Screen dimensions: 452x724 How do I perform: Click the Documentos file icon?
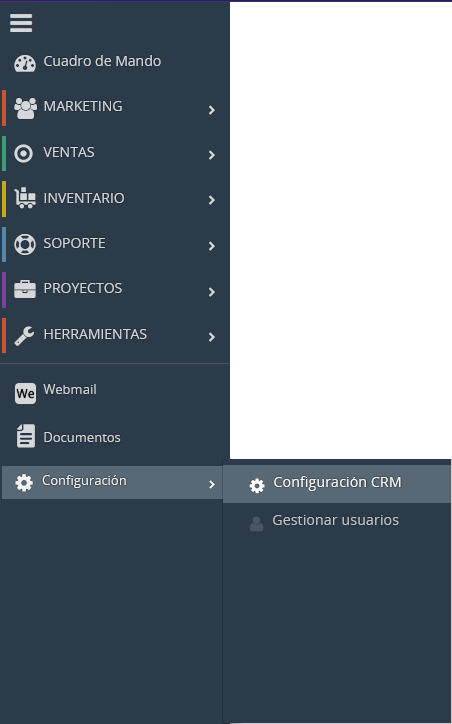pyautogui.click(x=25, y=436)
